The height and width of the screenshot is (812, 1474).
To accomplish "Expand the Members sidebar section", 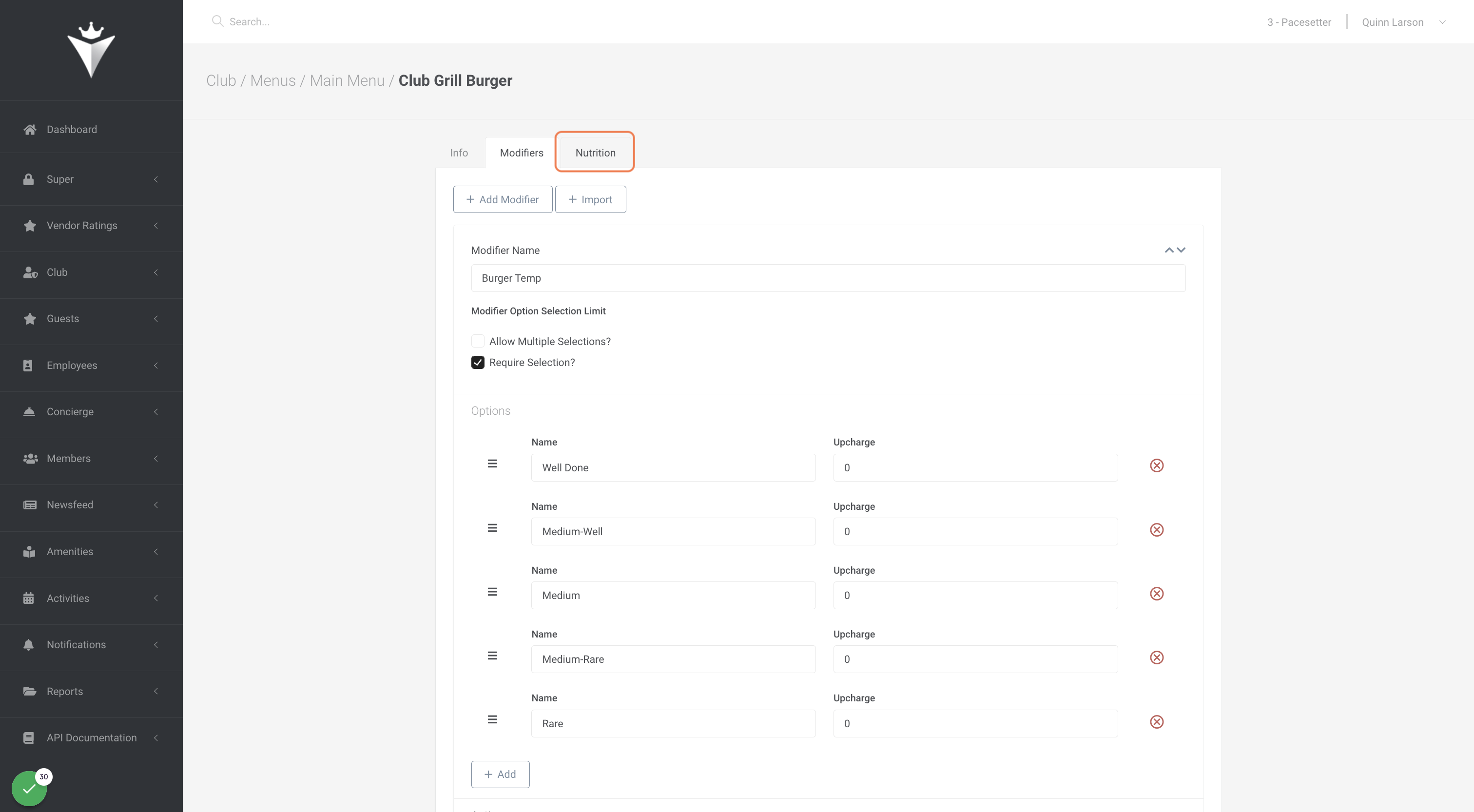I will [92, 458].
